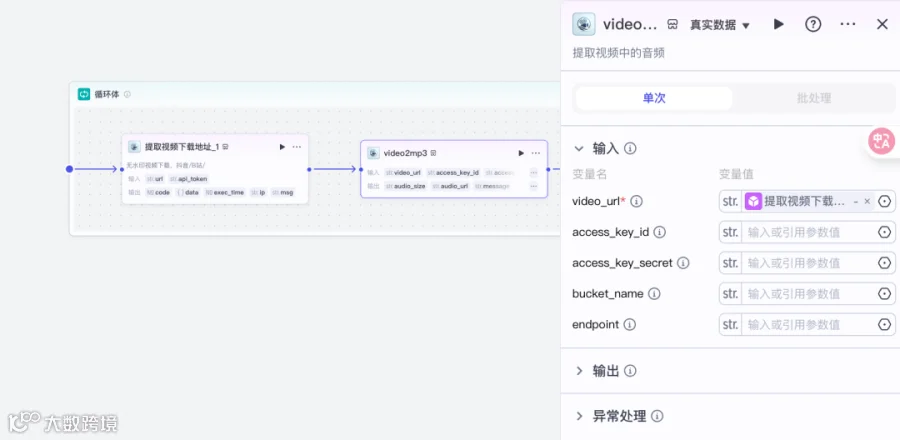Switch to 单次 mode
The image size is (900, 440).
(x=654, y=98)
